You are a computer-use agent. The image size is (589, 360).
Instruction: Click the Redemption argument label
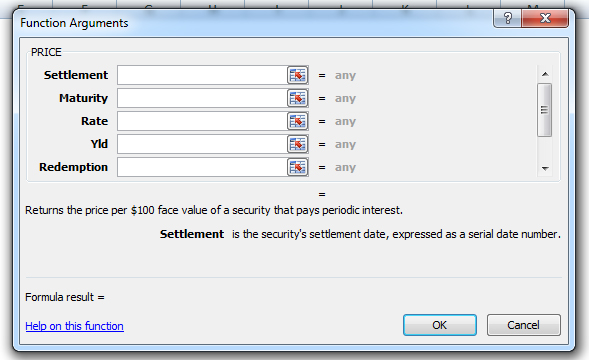pos(74,167)
